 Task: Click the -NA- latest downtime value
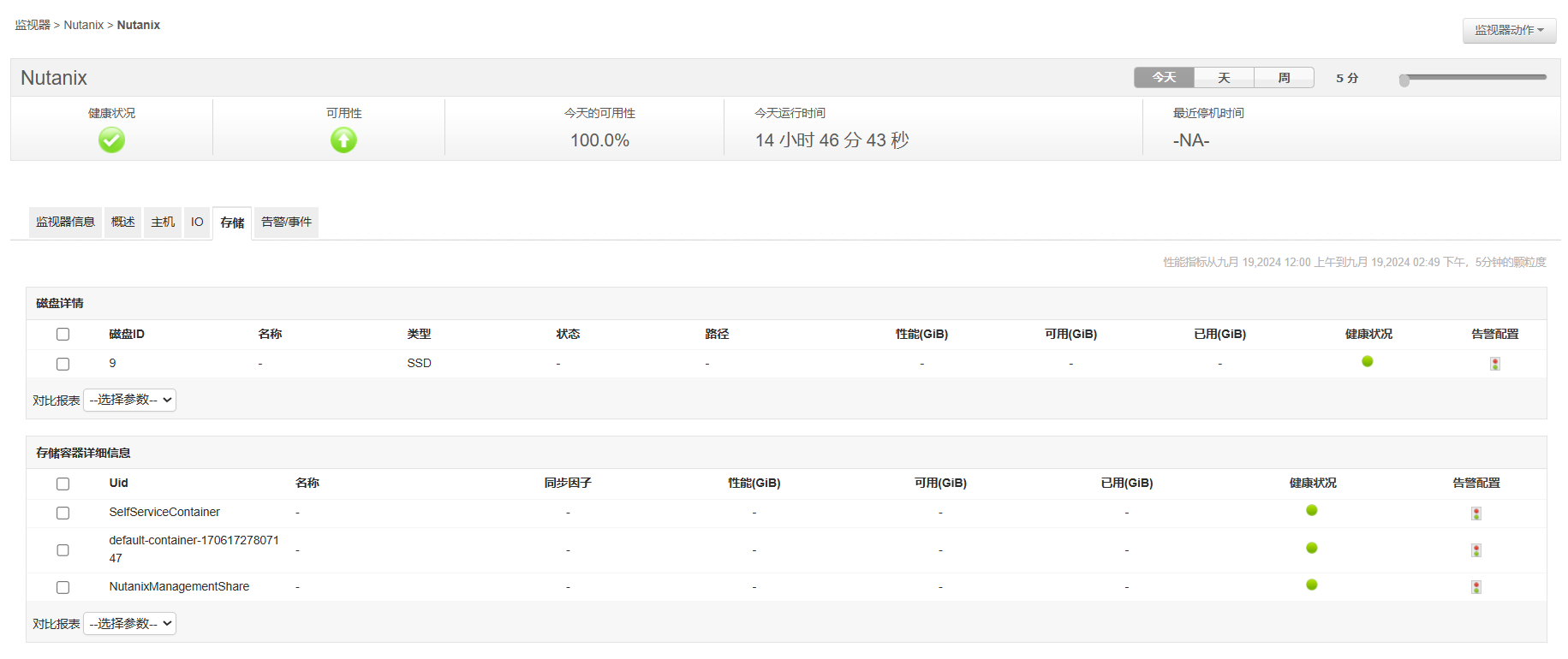point(1191,140)
